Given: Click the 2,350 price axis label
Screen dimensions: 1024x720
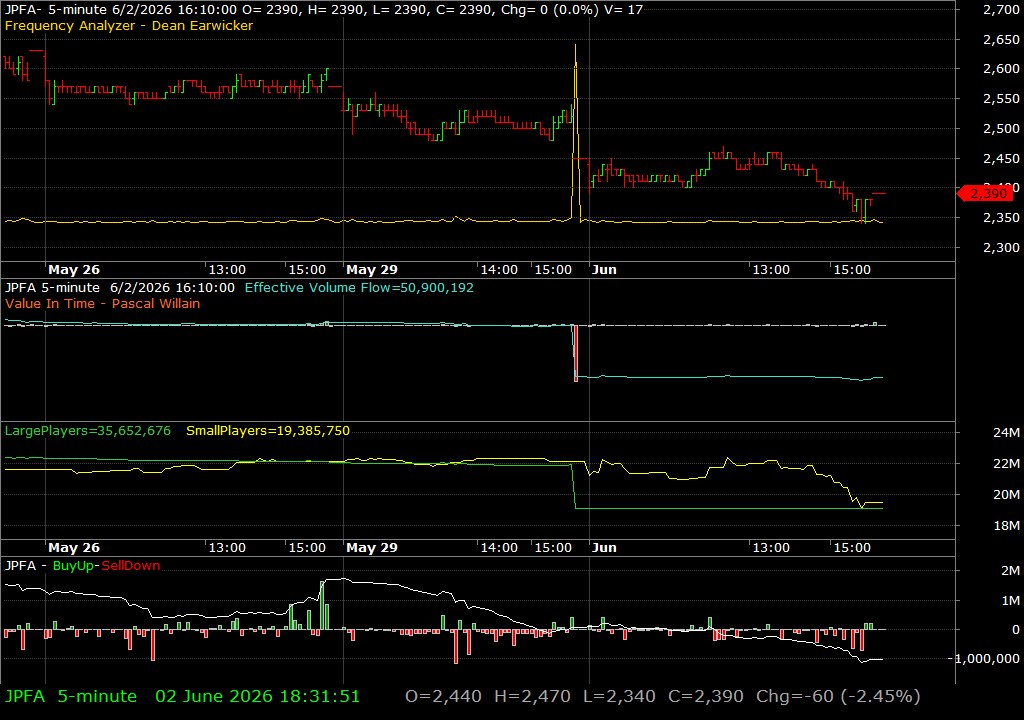Looking at the screenshot, I should [1001, 218].
